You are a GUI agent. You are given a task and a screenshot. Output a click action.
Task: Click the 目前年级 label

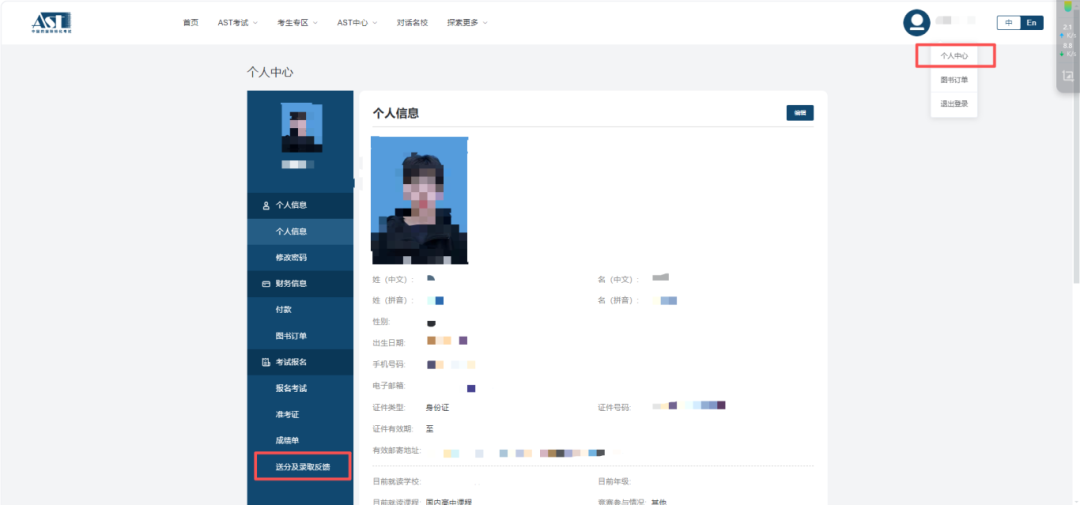pyautogui.click(x=614, y=482)
